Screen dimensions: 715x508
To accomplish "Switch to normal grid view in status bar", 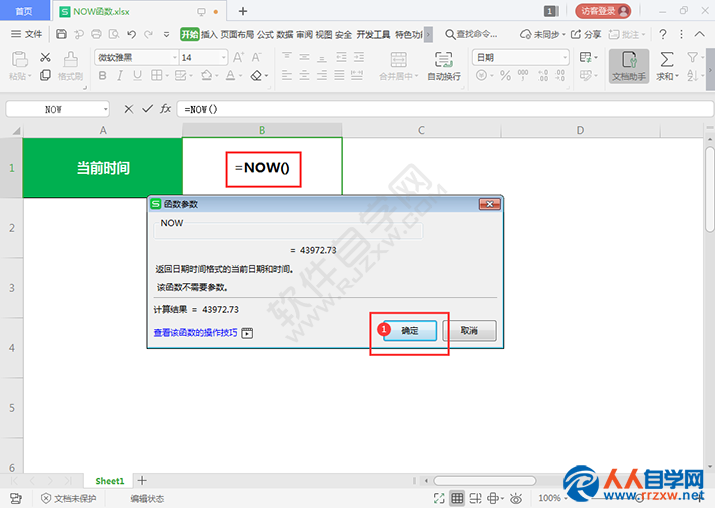I will [457, 498].
